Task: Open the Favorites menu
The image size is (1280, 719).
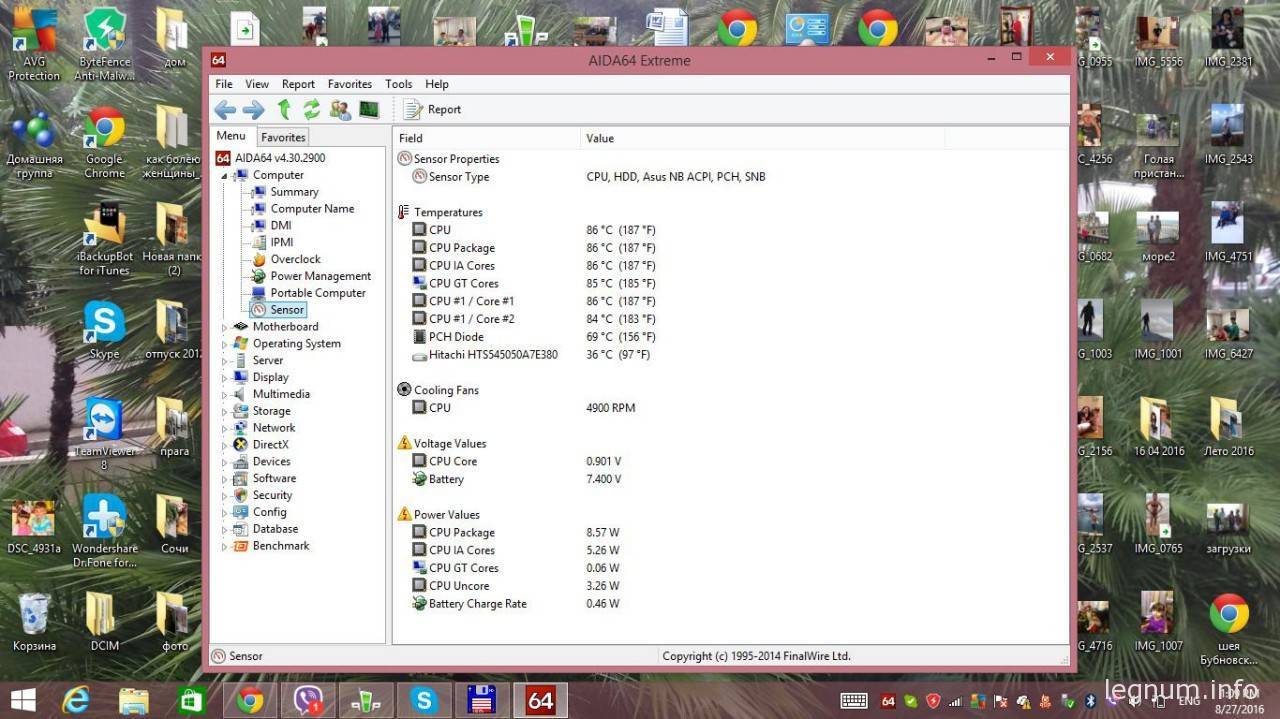Action: coord(350,84)
